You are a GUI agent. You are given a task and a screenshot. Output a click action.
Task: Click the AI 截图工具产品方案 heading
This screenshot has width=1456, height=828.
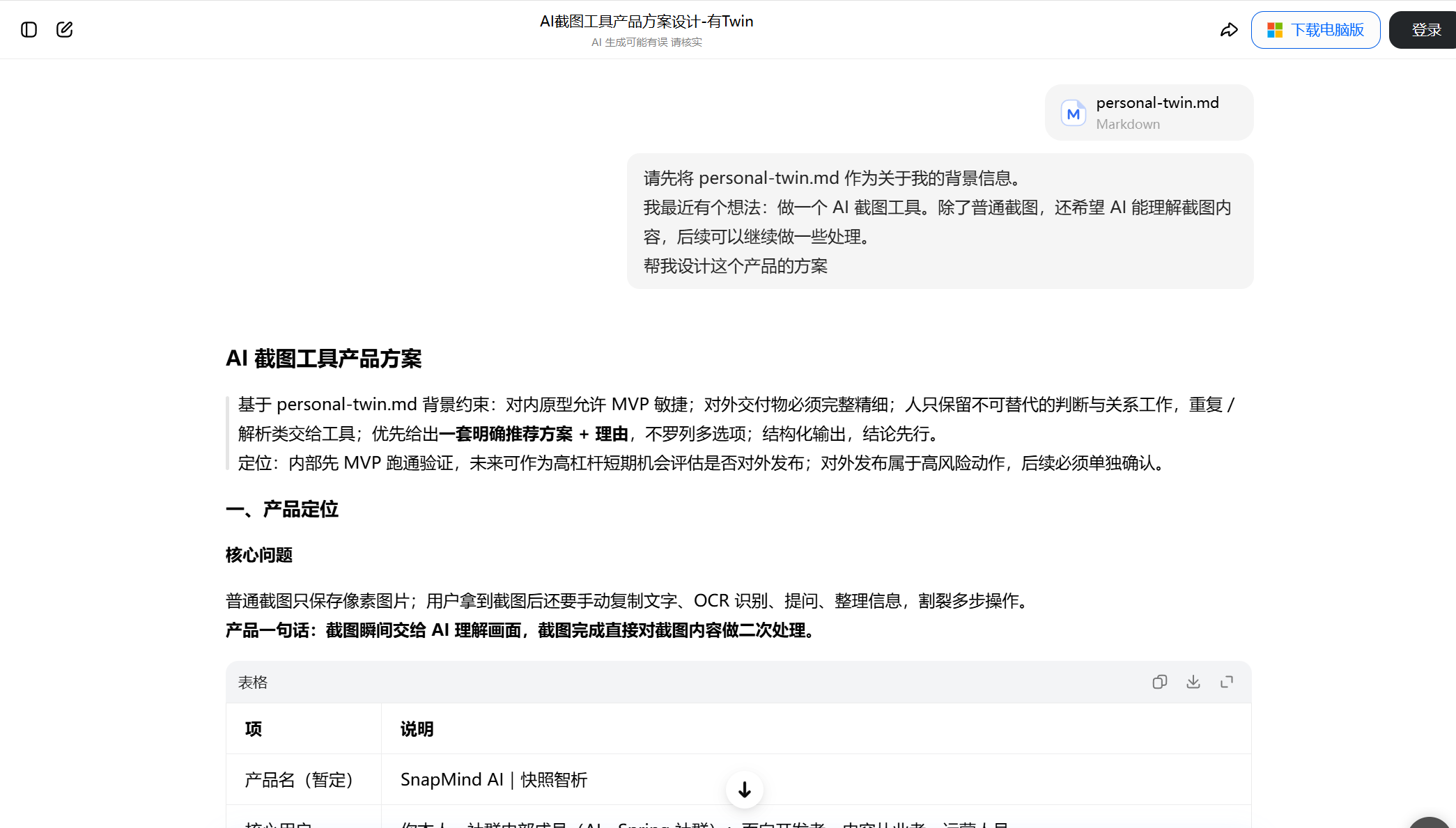(324, 359)
